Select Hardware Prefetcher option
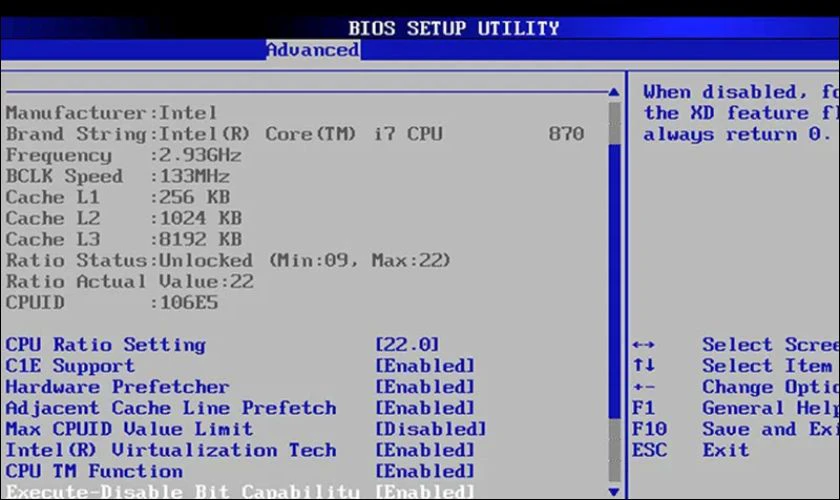Viewport: 840px width, 500px height. [x=117, y=387]
